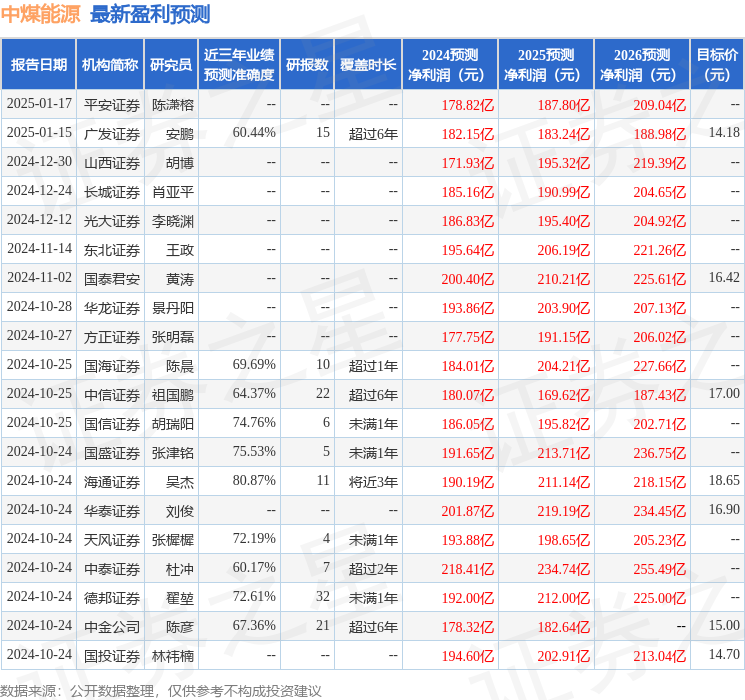
Task: Click researcher name 陈潇榕
Action: [x=173, y=105]
